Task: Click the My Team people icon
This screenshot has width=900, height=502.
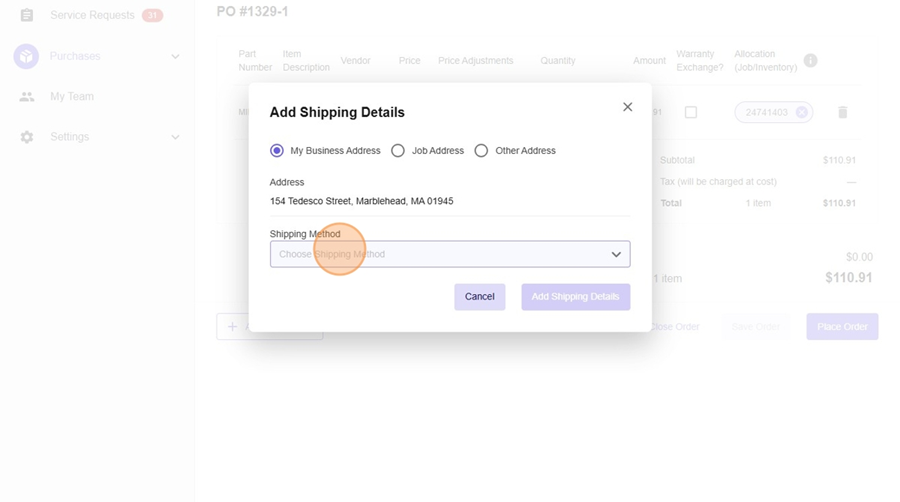Action: click(27, 97)
